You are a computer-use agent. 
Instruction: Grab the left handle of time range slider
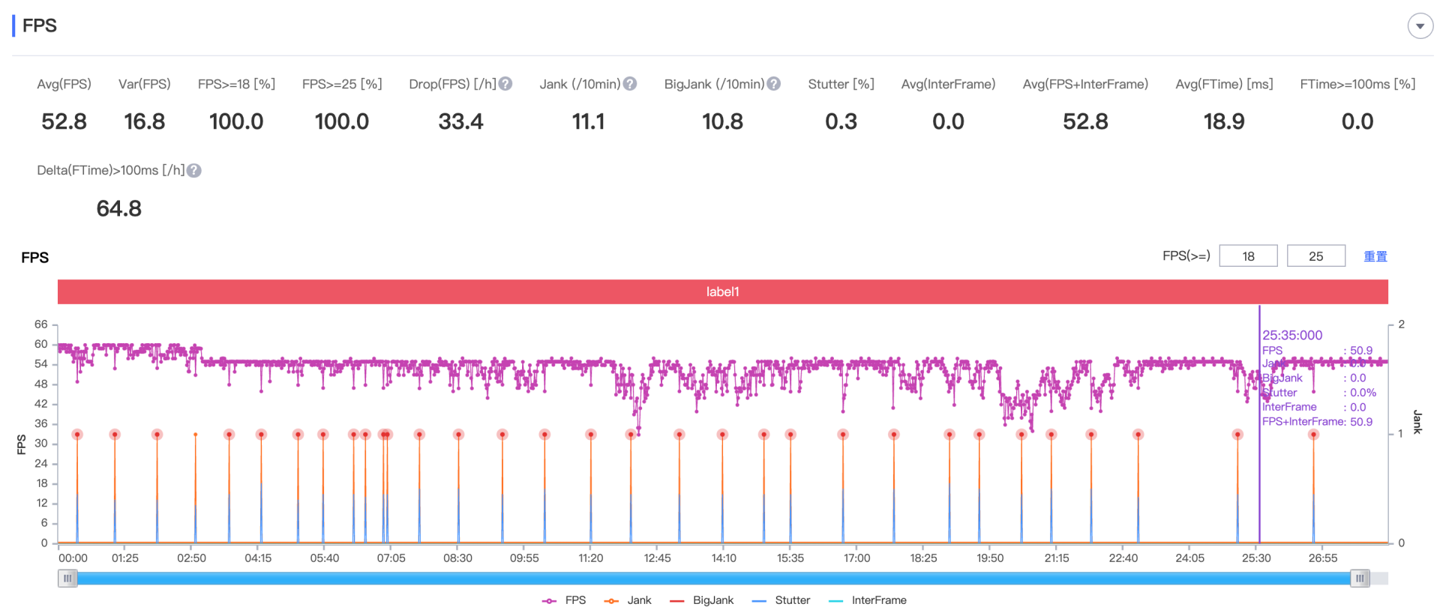[67, 578]
